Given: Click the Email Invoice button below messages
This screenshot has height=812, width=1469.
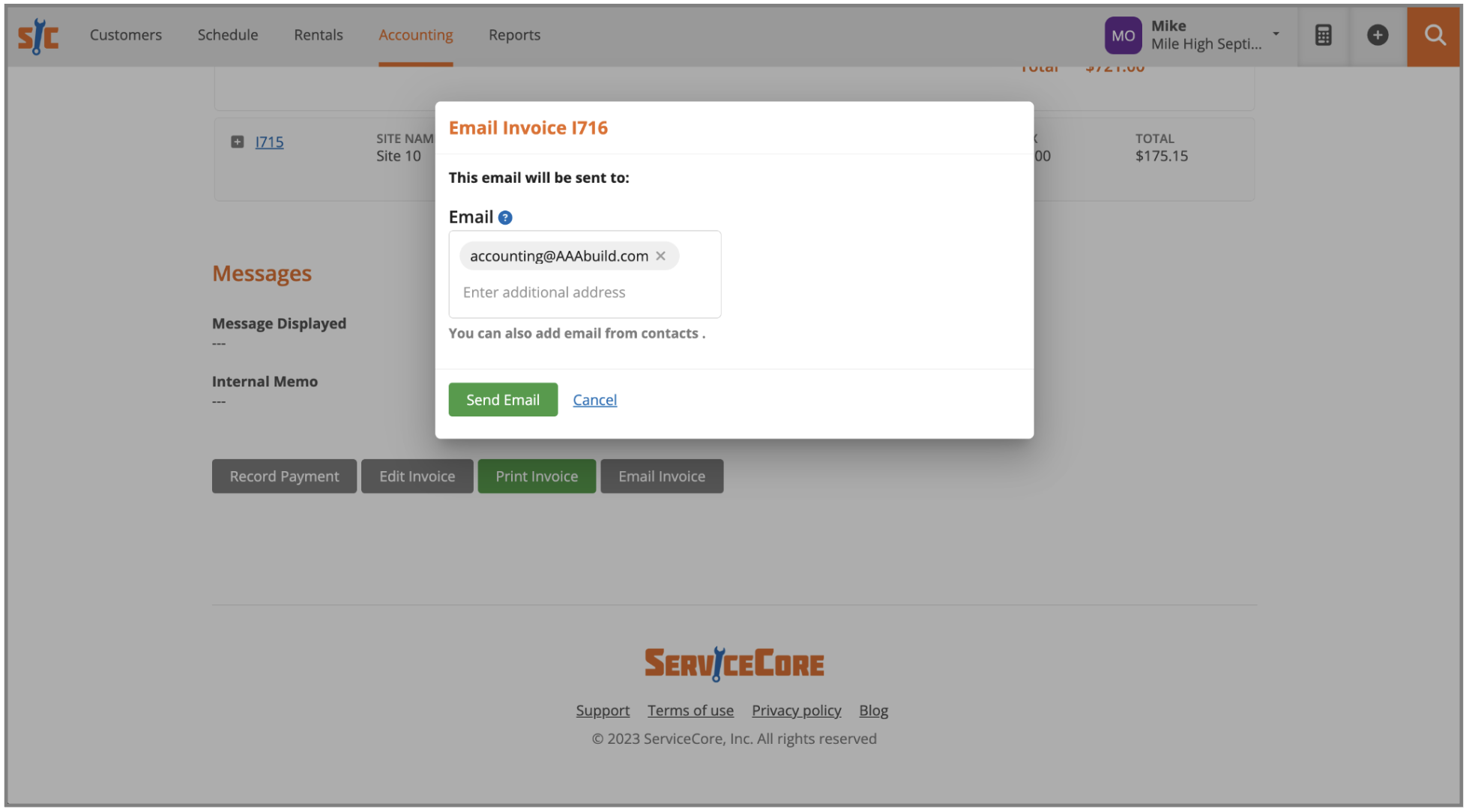Looking at the screenshot, I should pyautogui.click(x=662, y=476).
